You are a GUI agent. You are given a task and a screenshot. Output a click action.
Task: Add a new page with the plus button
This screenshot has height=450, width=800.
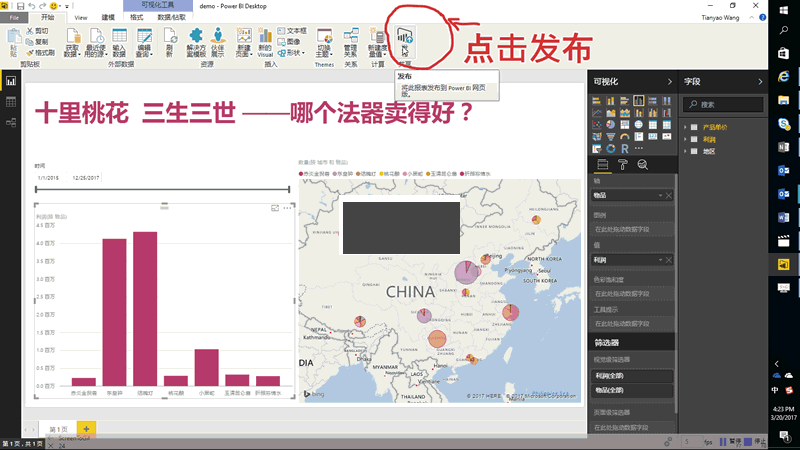pyautogui.click(x=87, y=428)
